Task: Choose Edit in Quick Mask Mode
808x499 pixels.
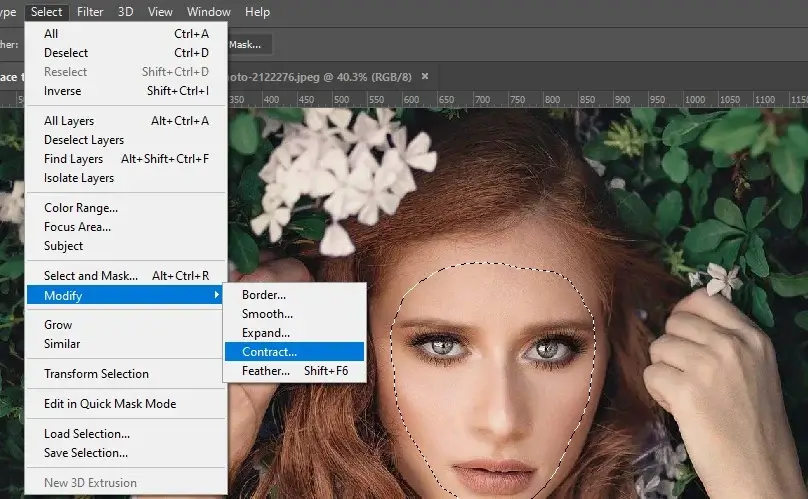Action: (126, 404)
